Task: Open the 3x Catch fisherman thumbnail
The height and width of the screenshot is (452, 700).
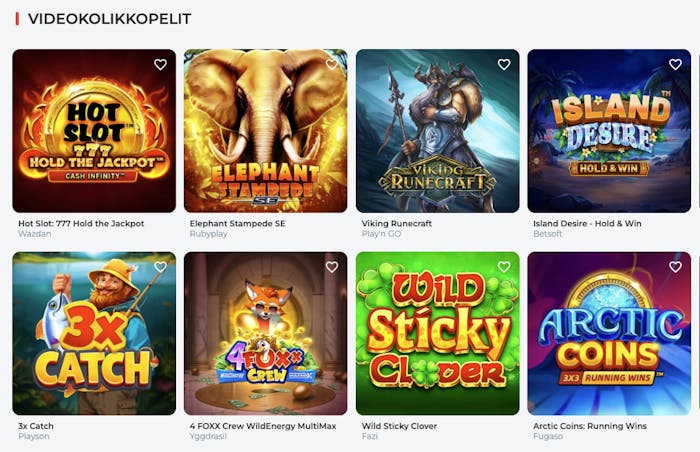Action: (94, 333)
